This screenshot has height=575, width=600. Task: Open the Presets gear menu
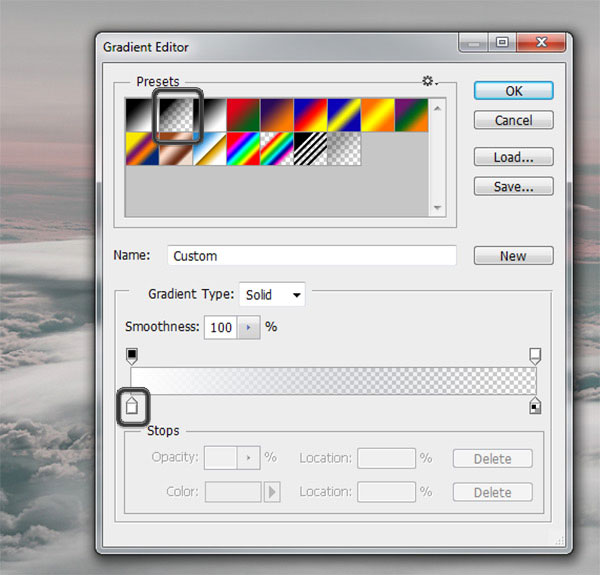pos(429,81)
